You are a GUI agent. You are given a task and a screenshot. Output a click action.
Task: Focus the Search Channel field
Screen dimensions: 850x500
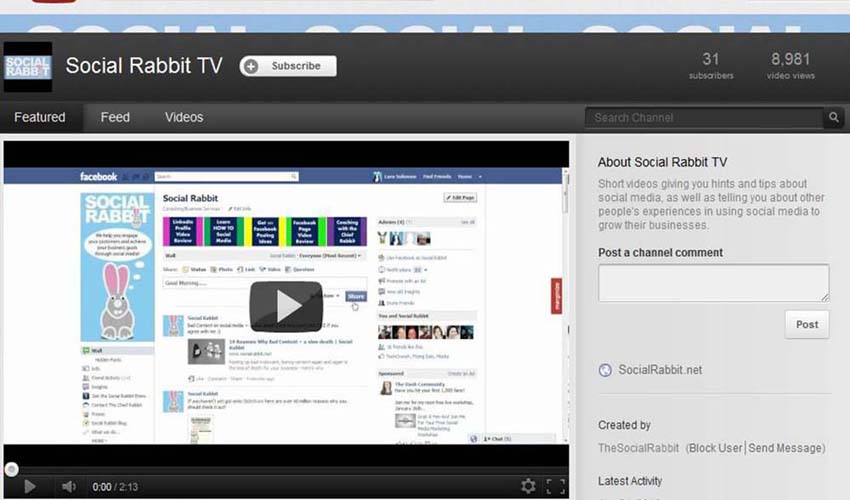coord(704,118)
